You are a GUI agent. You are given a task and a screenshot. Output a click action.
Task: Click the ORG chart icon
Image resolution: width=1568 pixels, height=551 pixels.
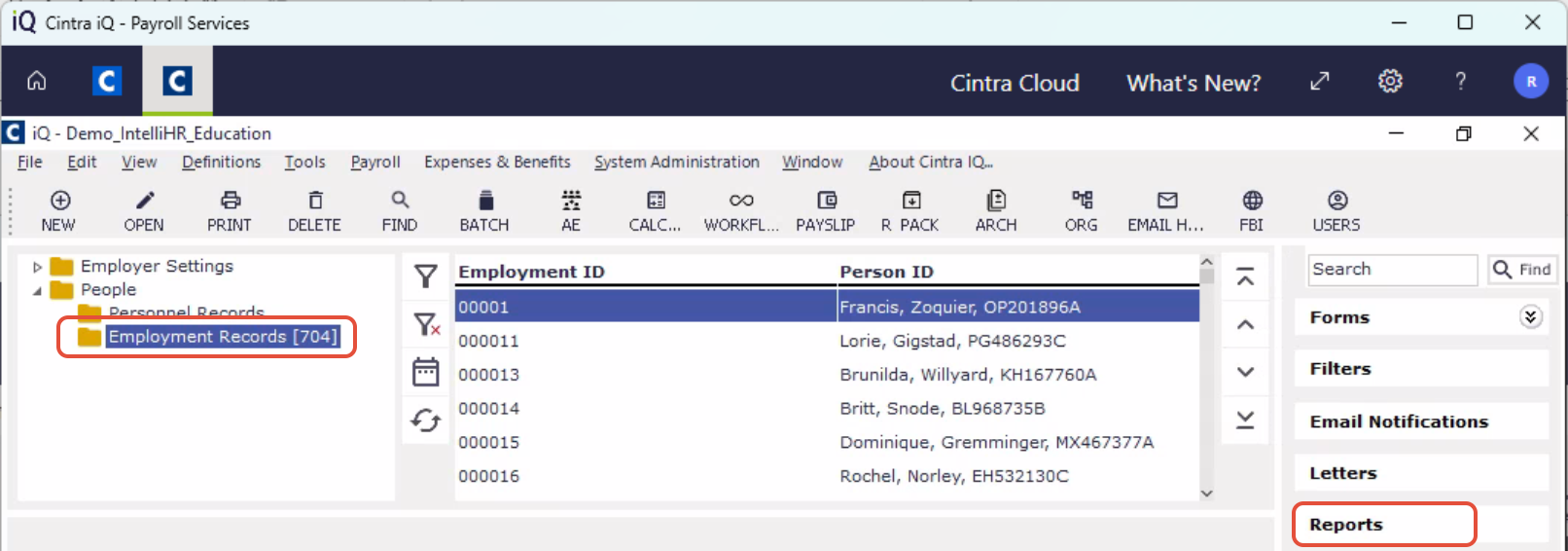point(1082,201)
